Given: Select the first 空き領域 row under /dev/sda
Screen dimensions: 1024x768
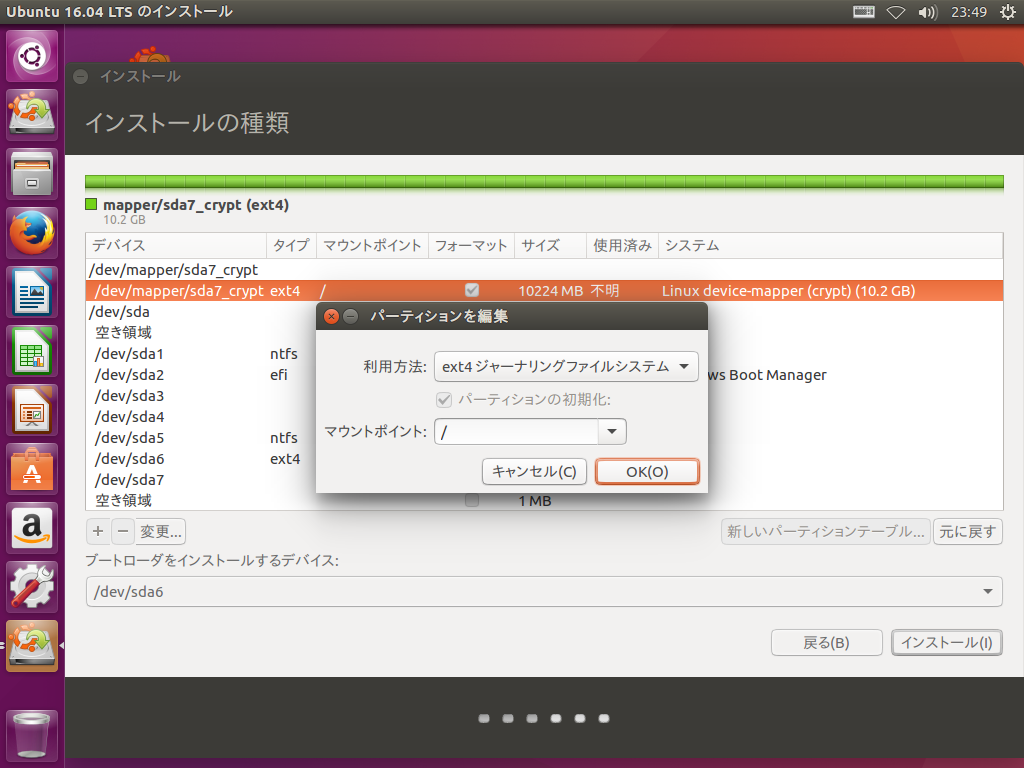Looking at the screenshot, I should 200,332.
